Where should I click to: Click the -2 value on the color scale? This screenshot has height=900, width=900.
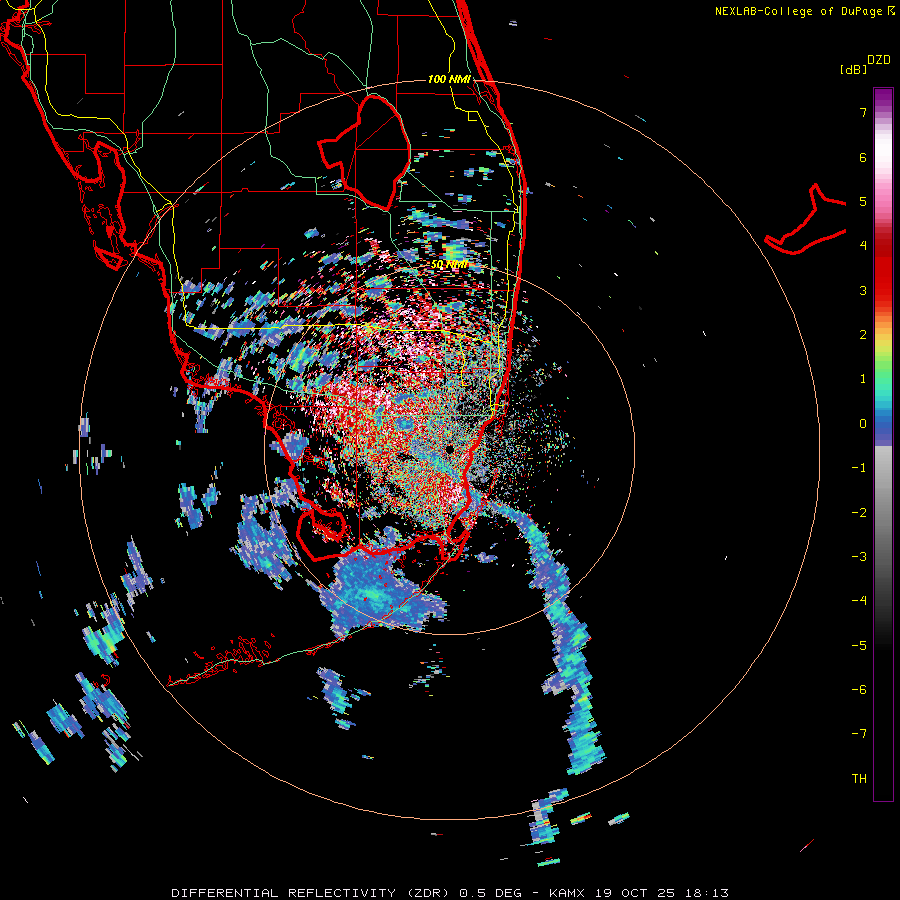(859, 513)
